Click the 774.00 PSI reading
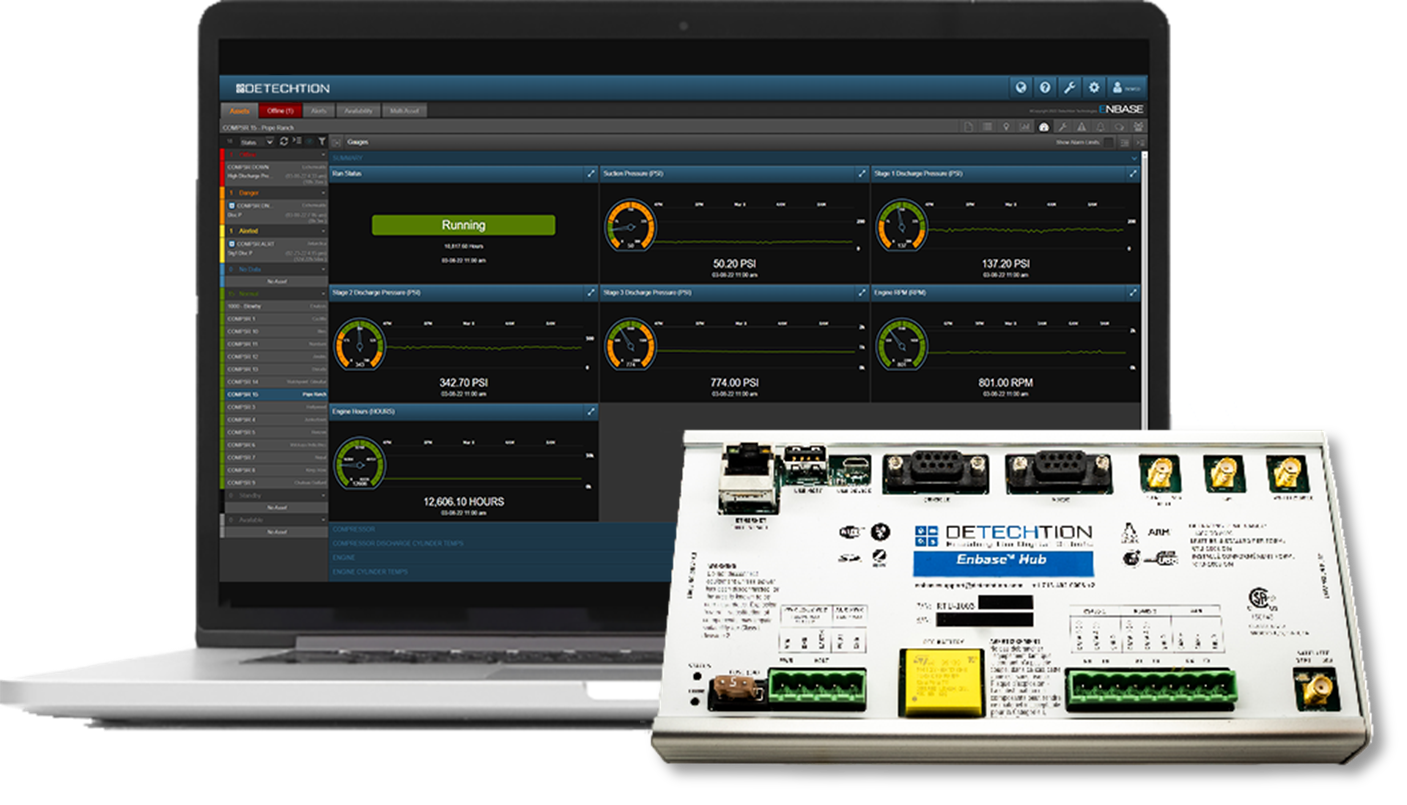The image size is (1407, 805). (x=735, y=383)
